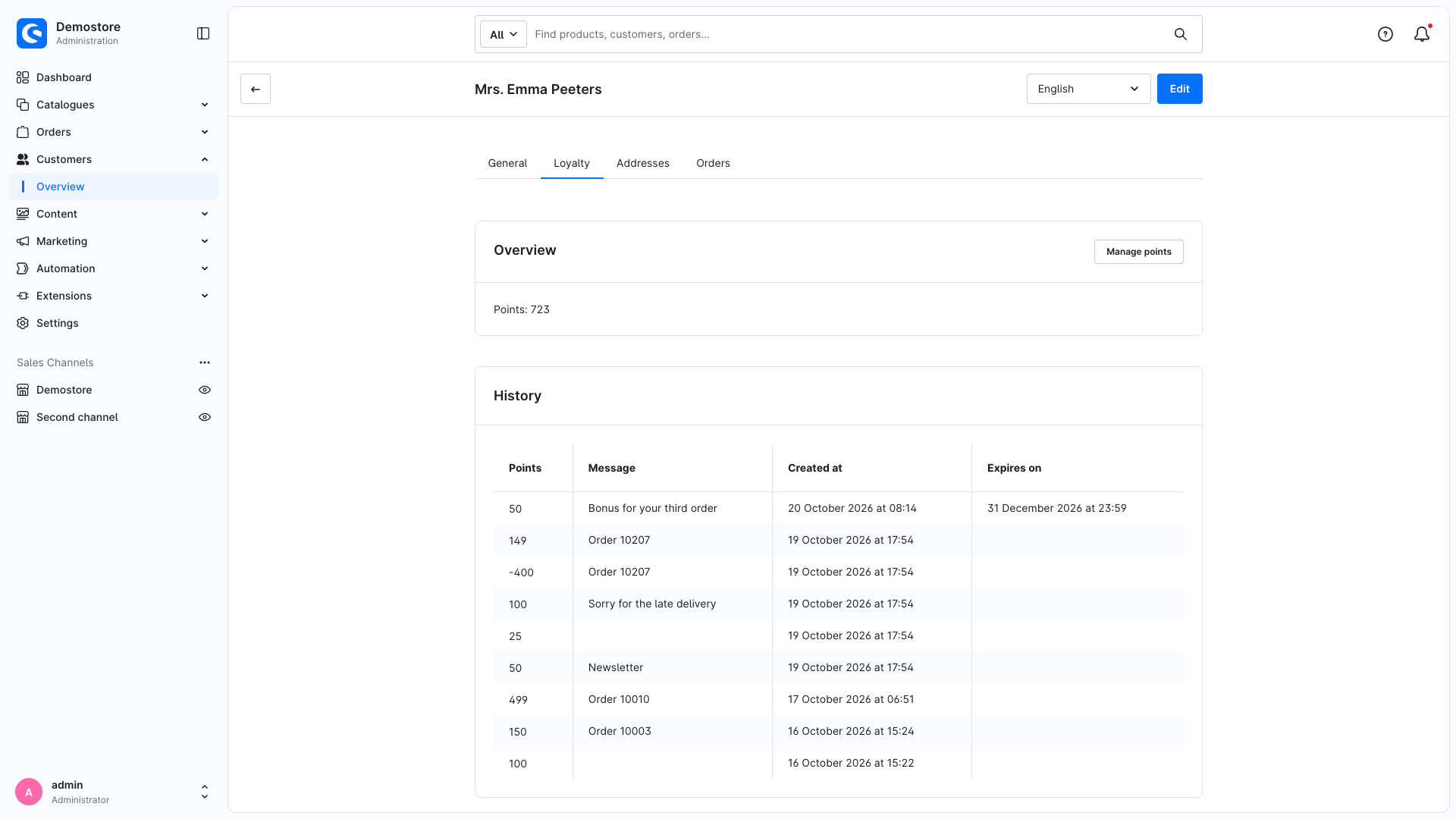The image size is (1456, 819).
Task: Click the admin avatar
Action: [29, 792]
